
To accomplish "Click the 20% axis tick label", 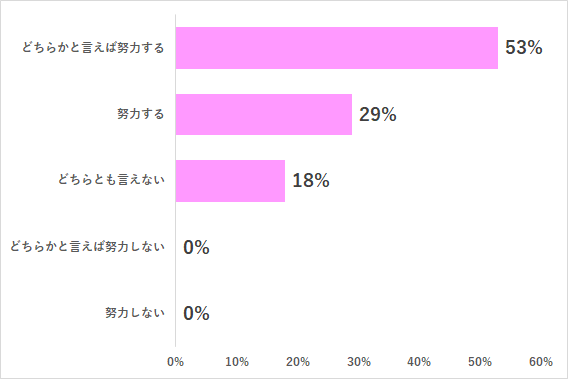I will (297, 362).
